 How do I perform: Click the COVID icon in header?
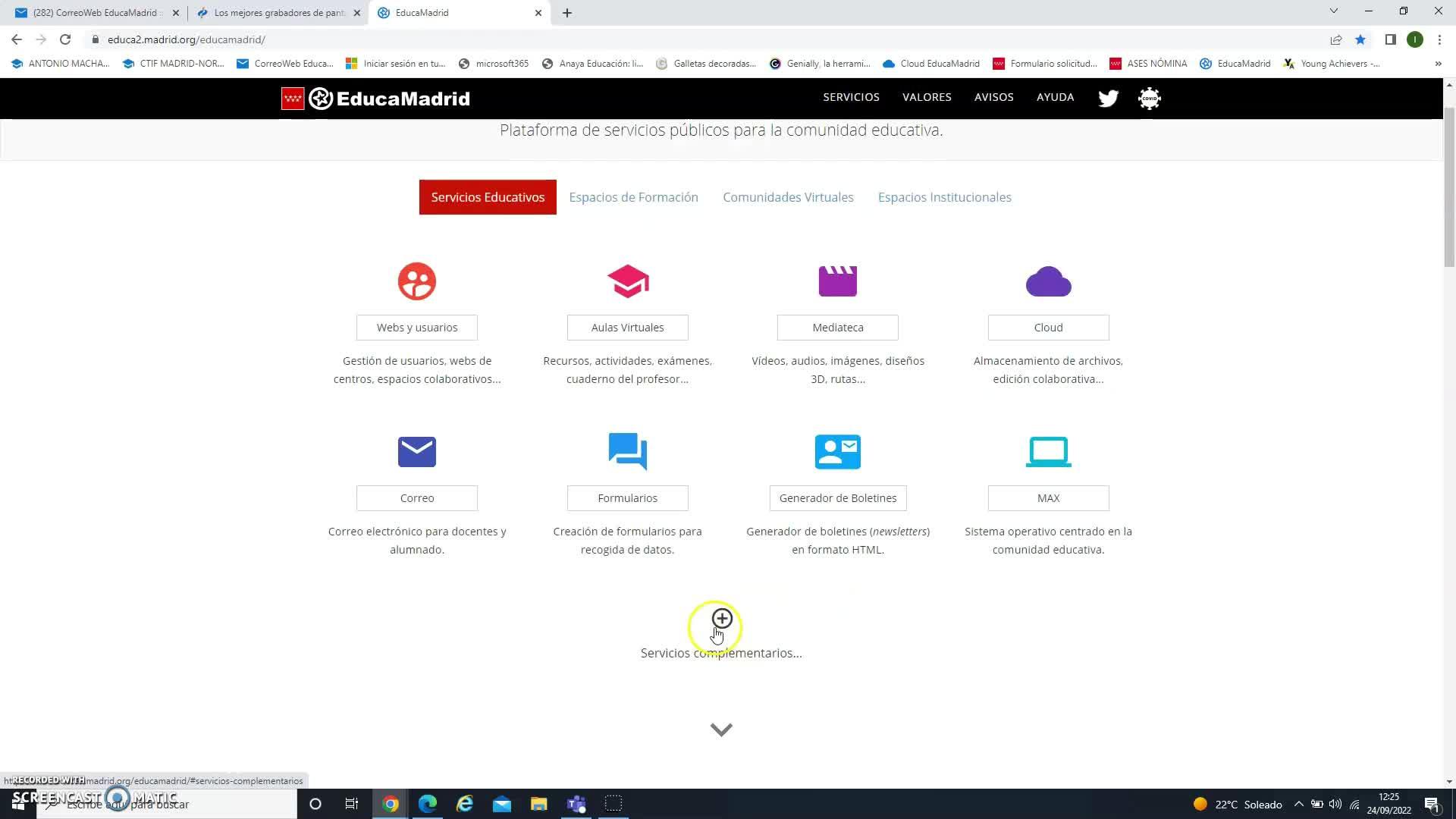tap(1150, 98)
